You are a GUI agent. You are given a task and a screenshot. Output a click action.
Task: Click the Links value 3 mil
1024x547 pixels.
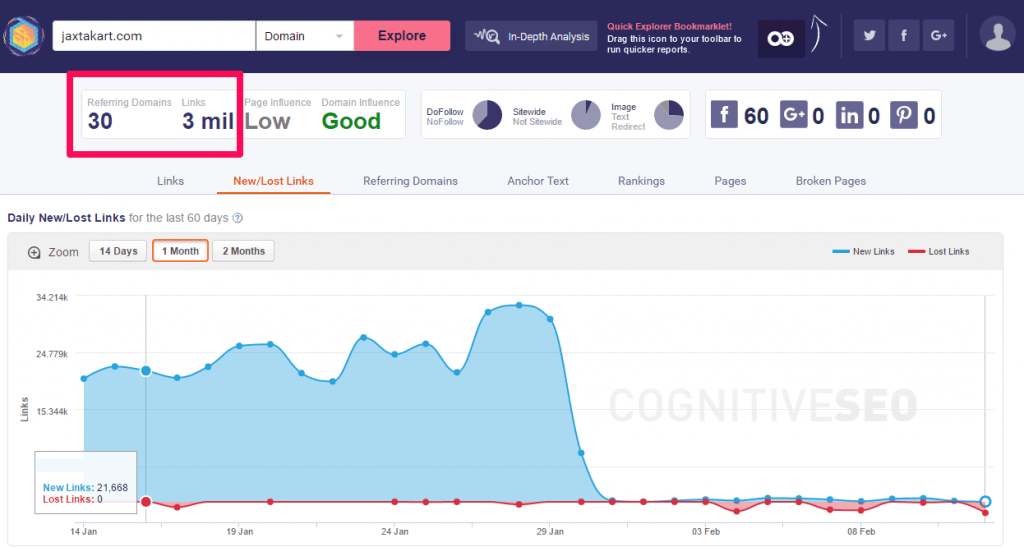click(208, 121)
